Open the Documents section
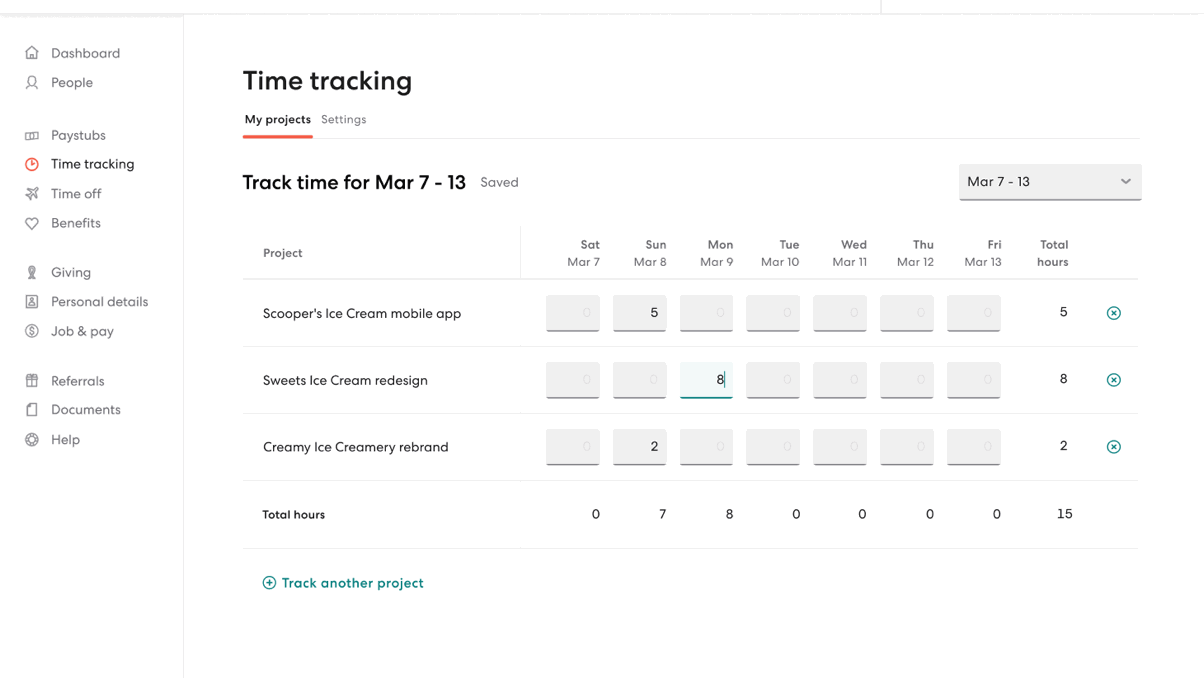 (x=86, y=409)
